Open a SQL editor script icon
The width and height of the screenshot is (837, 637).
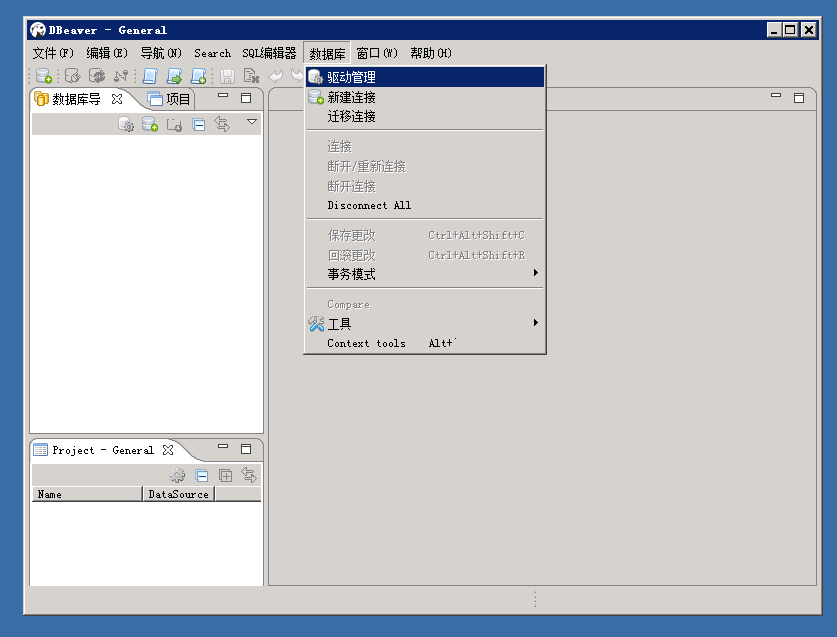tap(150, 76)
